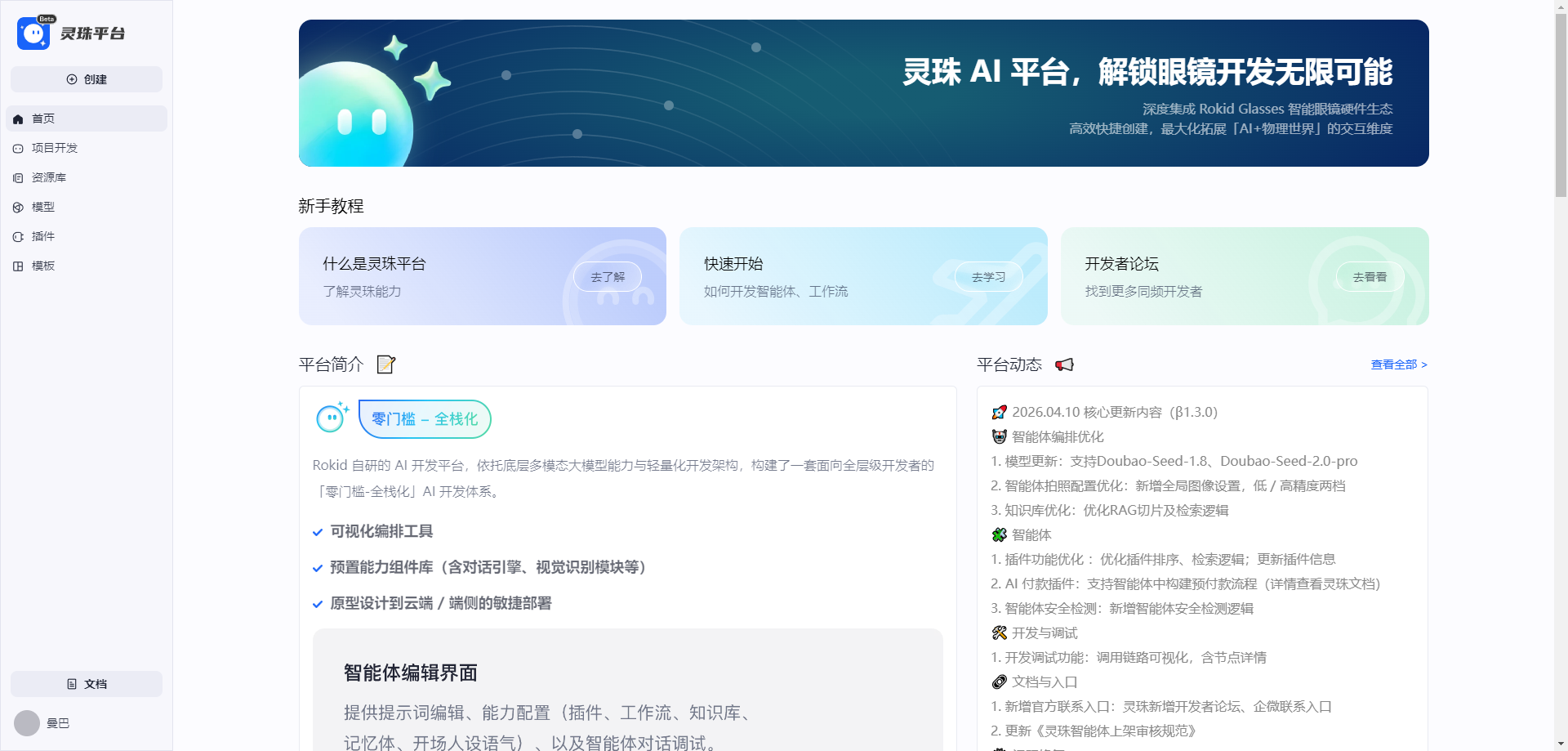Click the notepad icon beside 平台简介

click(386, 364)
